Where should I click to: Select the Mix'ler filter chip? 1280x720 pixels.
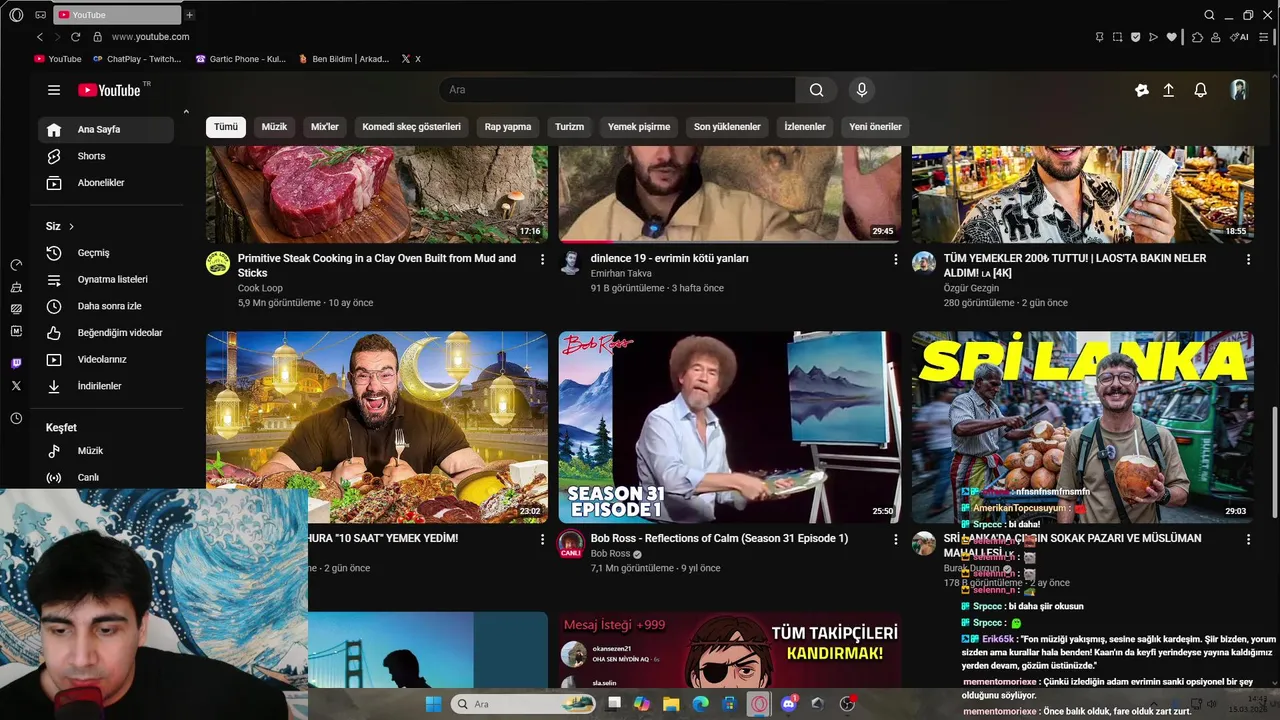(x=325, y=127)
